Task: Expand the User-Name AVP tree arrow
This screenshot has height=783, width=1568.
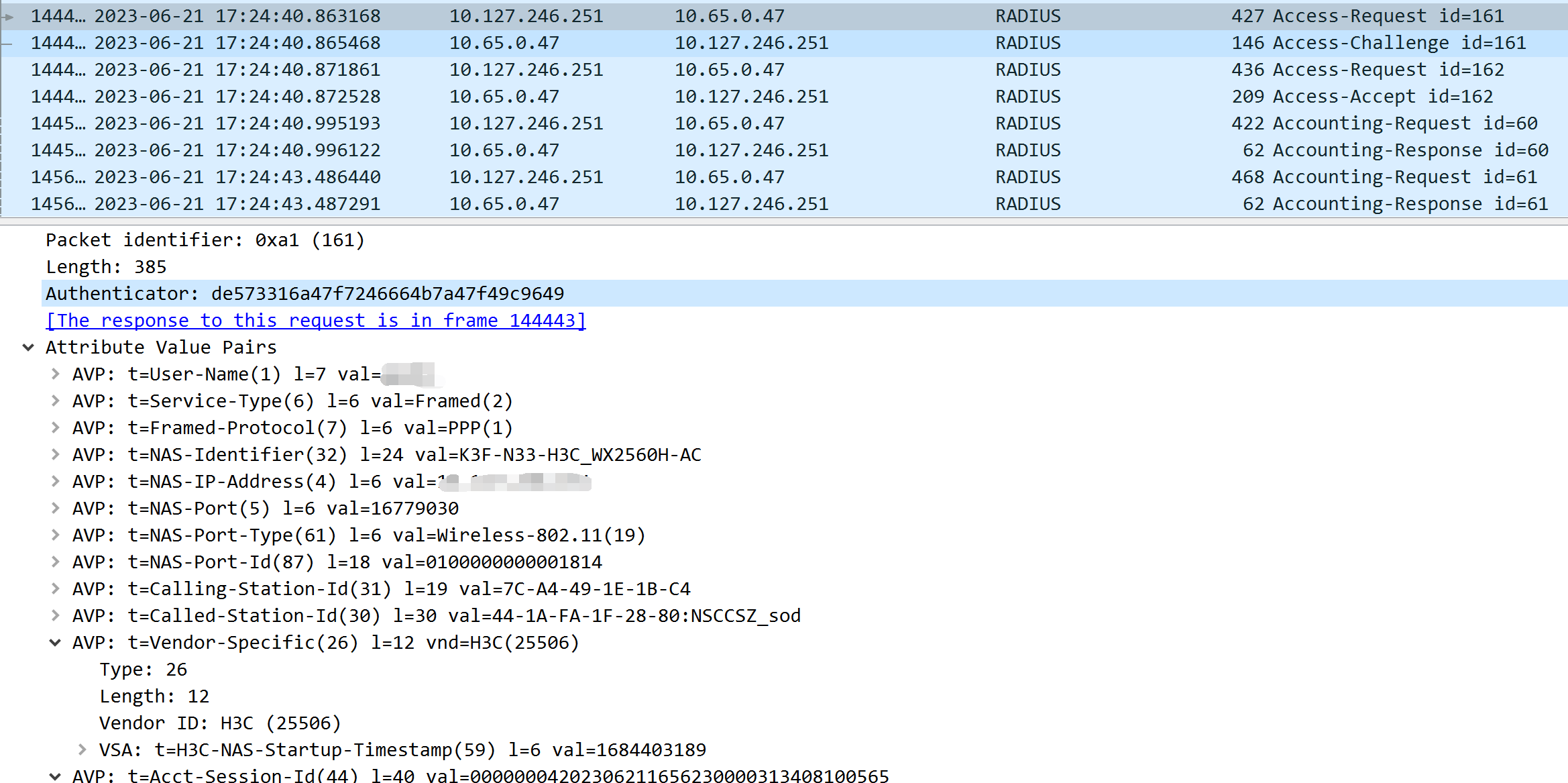Action: (56, 374)
